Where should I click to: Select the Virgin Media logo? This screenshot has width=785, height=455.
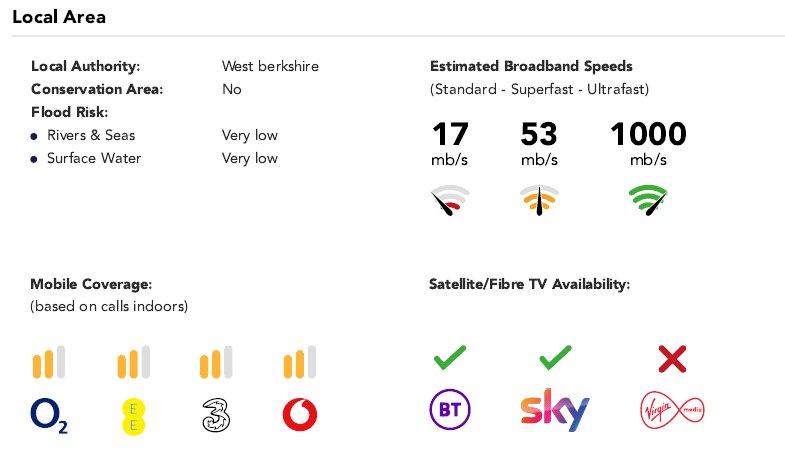point(672,410)
